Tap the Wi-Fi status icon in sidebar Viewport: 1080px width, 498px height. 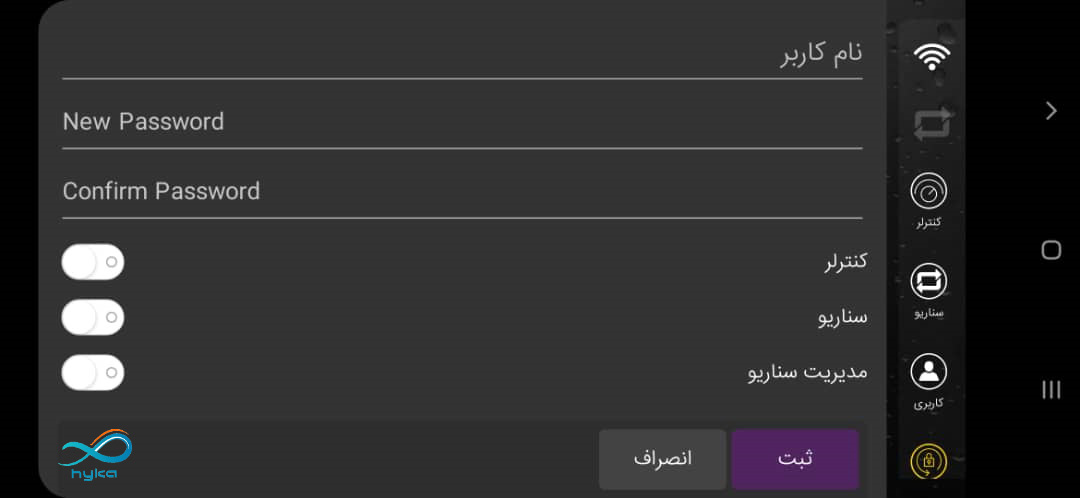tap(931, 57)
